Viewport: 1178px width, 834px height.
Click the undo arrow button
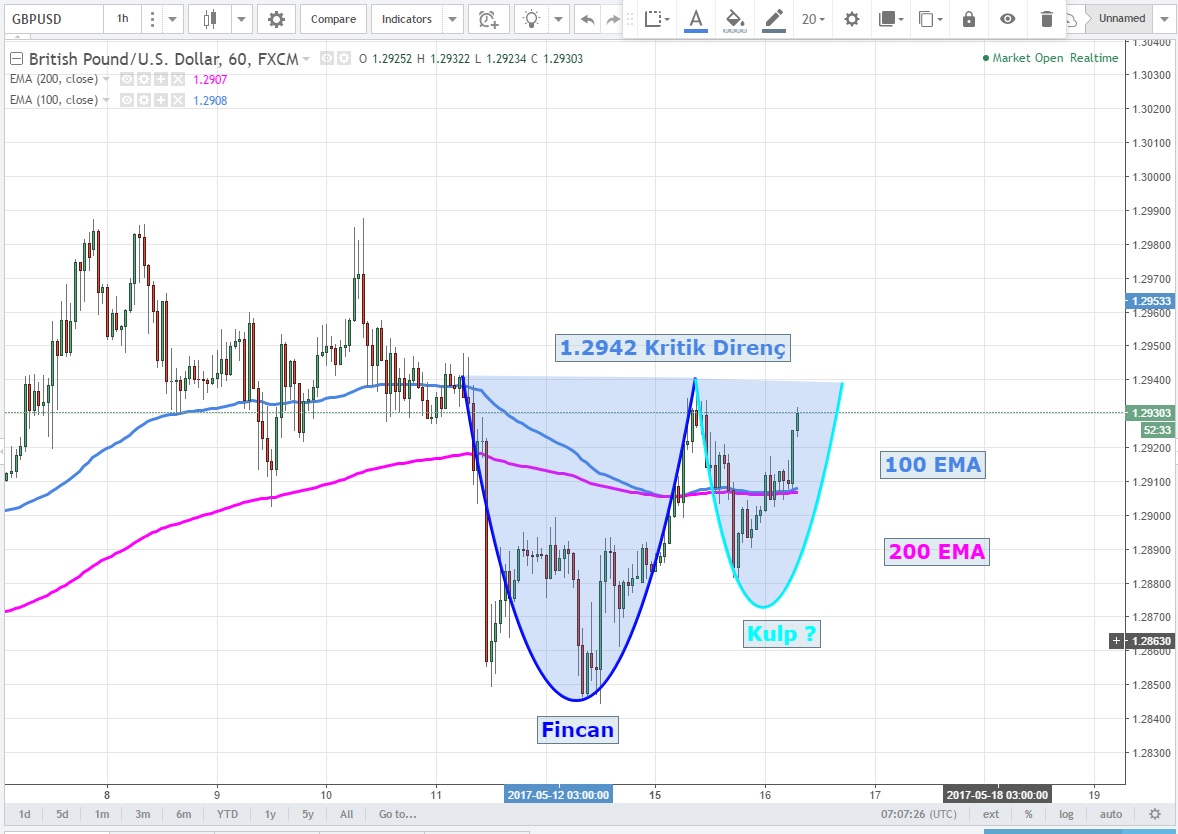click(x=587, y=19)
